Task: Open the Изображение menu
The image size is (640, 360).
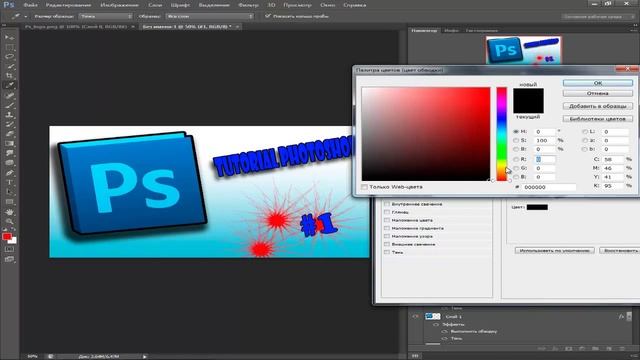Action: click(x=119, y=5)
